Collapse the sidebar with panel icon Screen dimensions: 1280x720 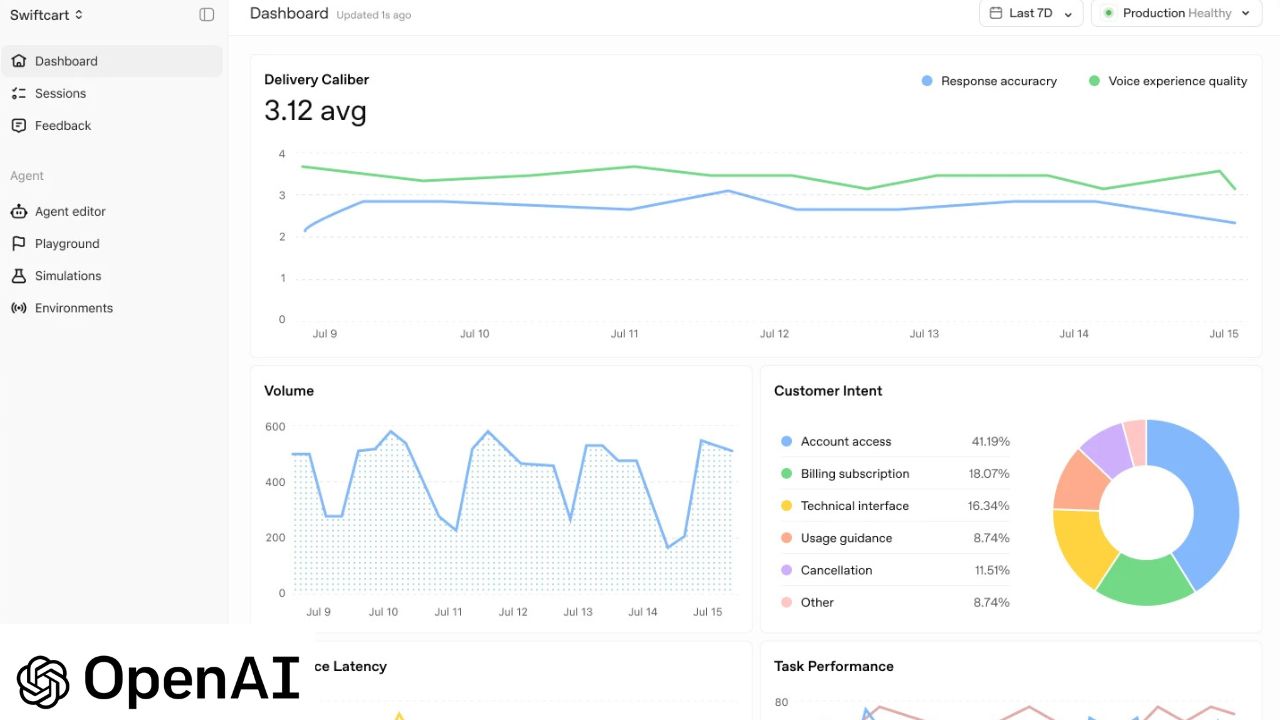point(207,14)
